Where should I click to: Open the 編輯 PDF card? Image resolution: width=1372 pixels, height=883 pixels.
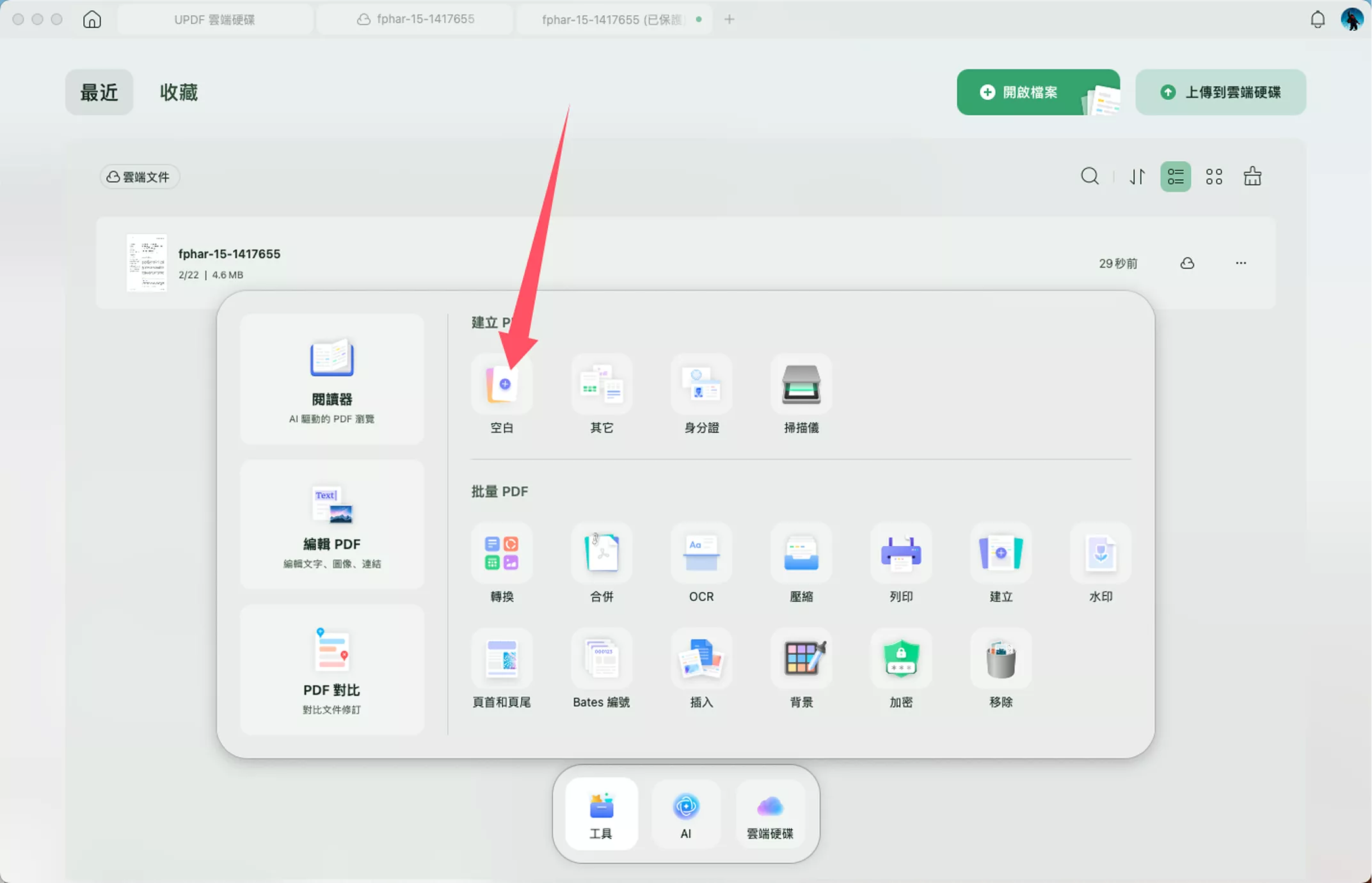point(332,524)
